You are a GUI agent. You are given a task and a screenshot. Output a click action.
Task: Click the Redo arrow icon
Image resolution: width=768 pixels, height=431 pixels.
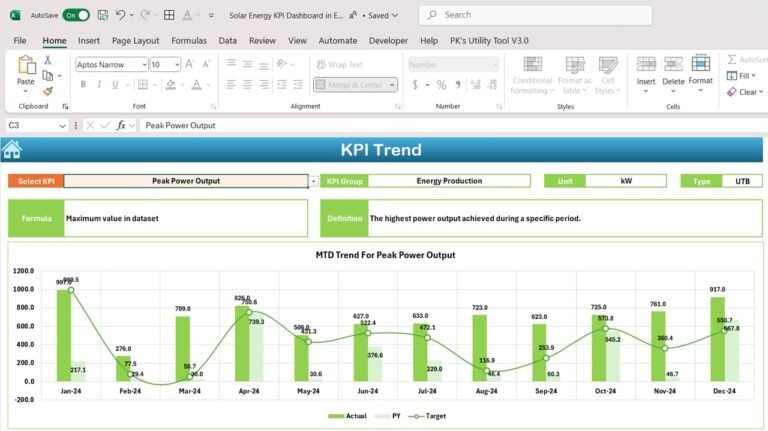click(145, 15)
